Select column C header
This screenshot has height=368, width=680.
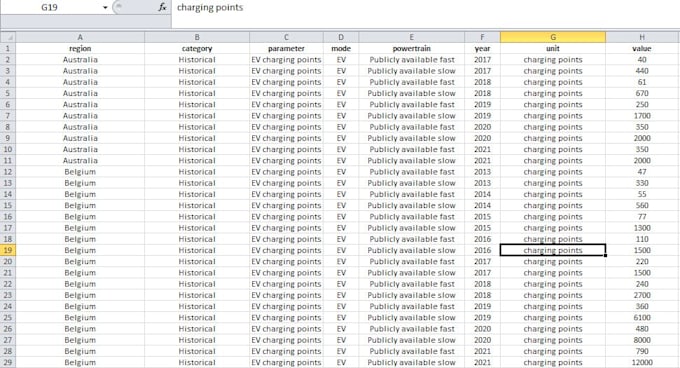click(286, 37)
